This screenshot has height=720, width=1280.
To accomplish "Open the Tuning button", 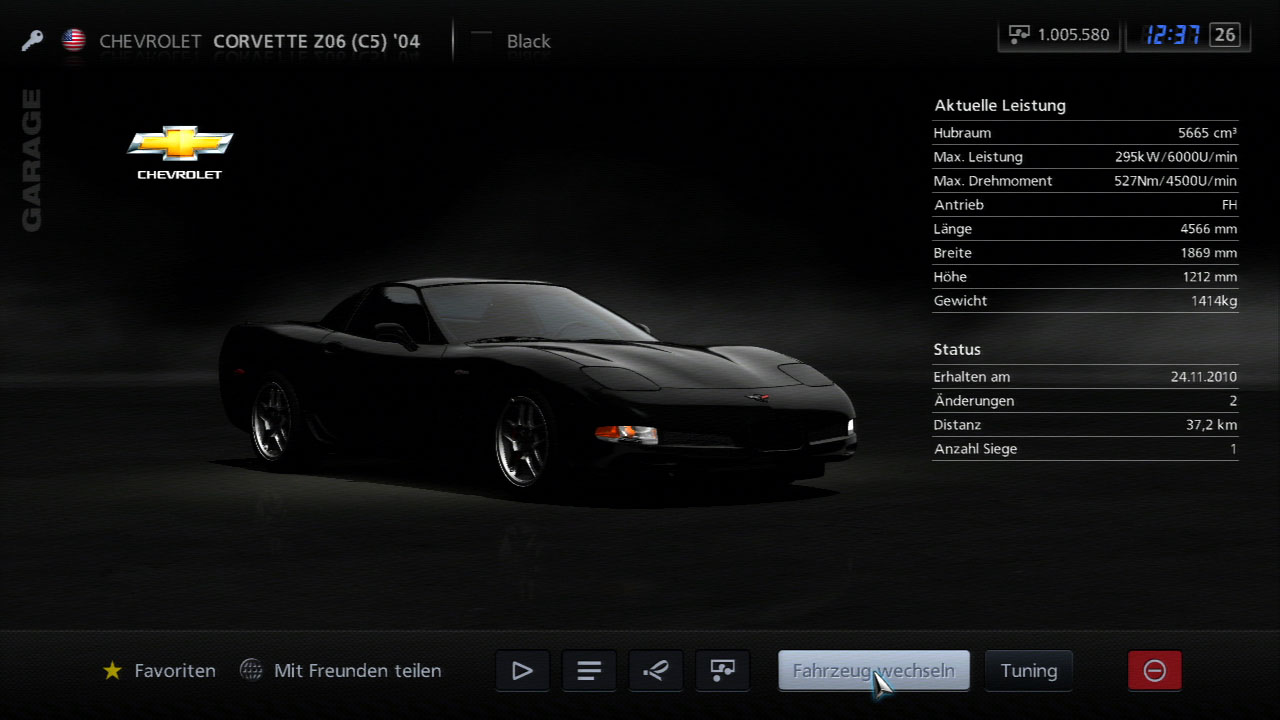I will [x=1028, y=671].
